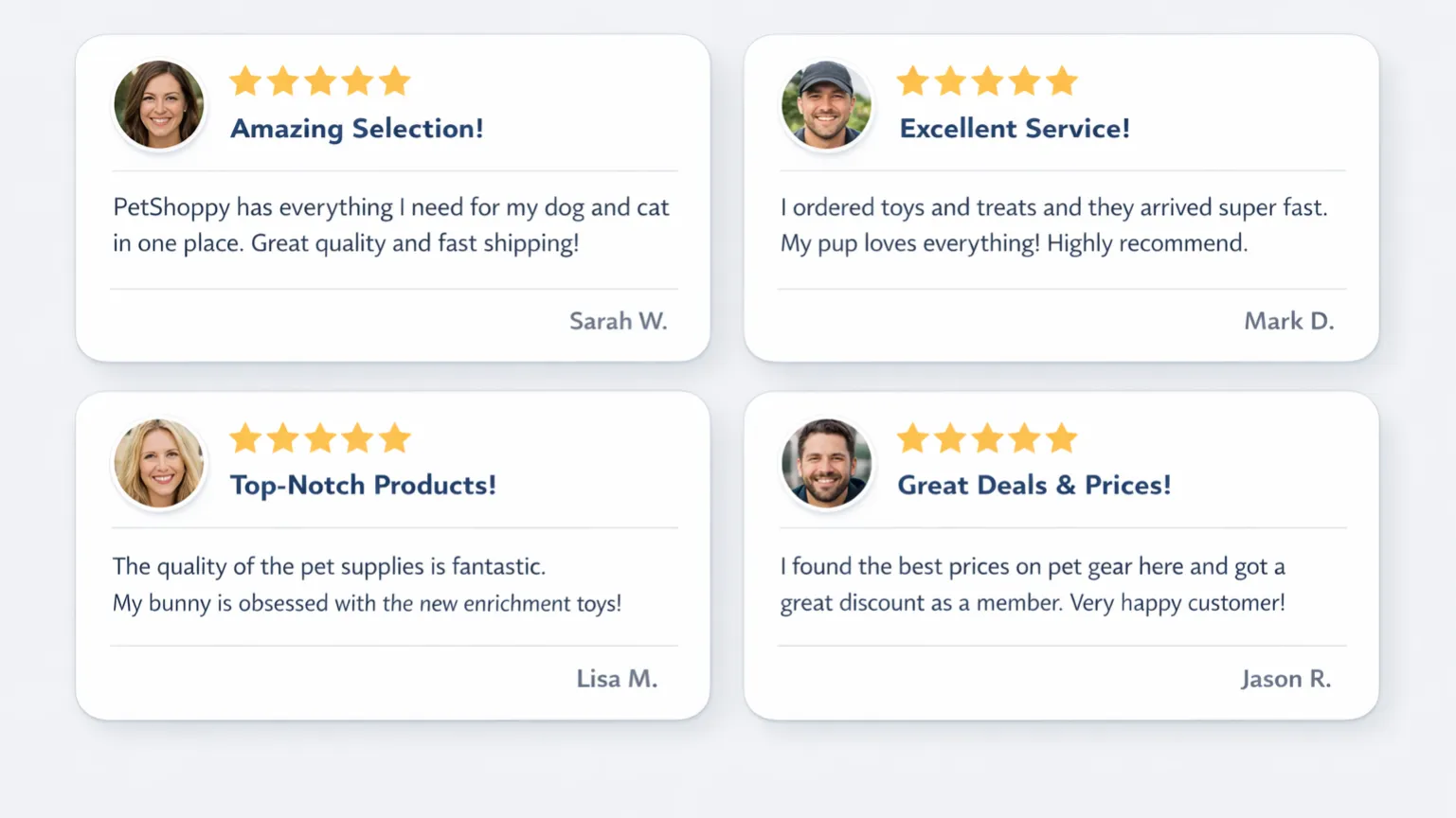Open the "Excellent Service!" review title
Viewport: 1456px width, 818px height.
point(1015,129)
